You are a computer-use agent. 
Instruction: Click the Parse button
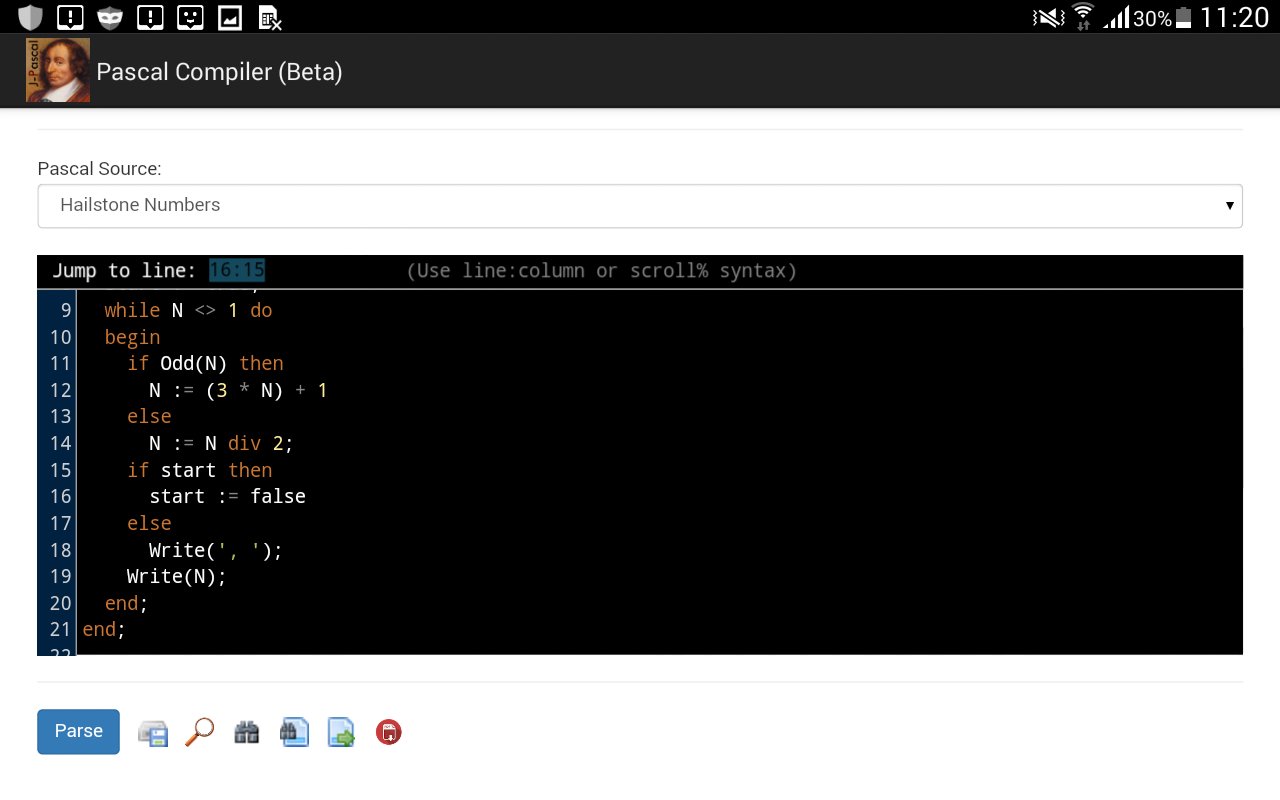pyautogui.click(x=79, y=731)
